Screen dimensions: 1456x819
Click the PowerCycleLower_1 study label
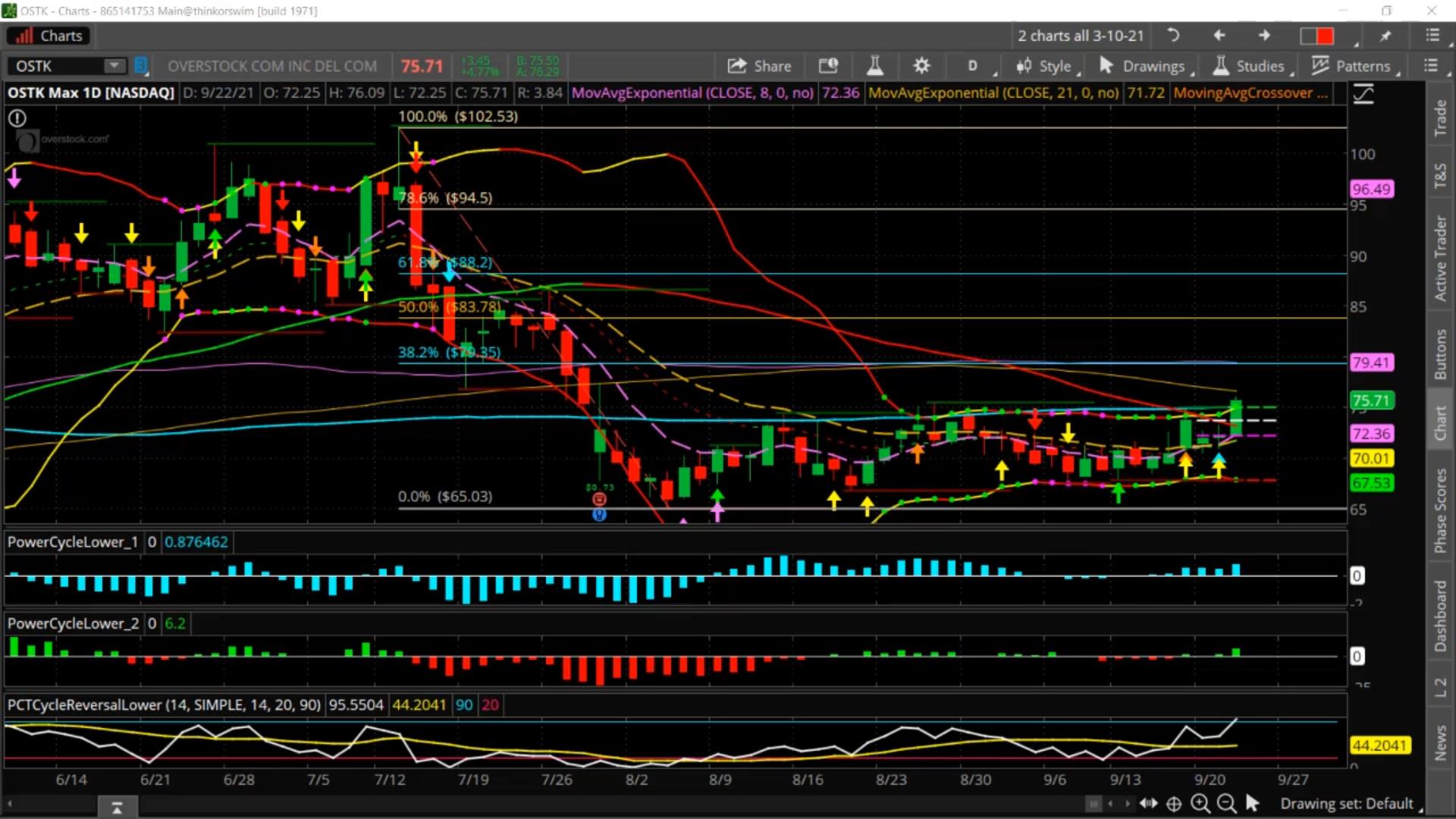(x=73, y=541)
